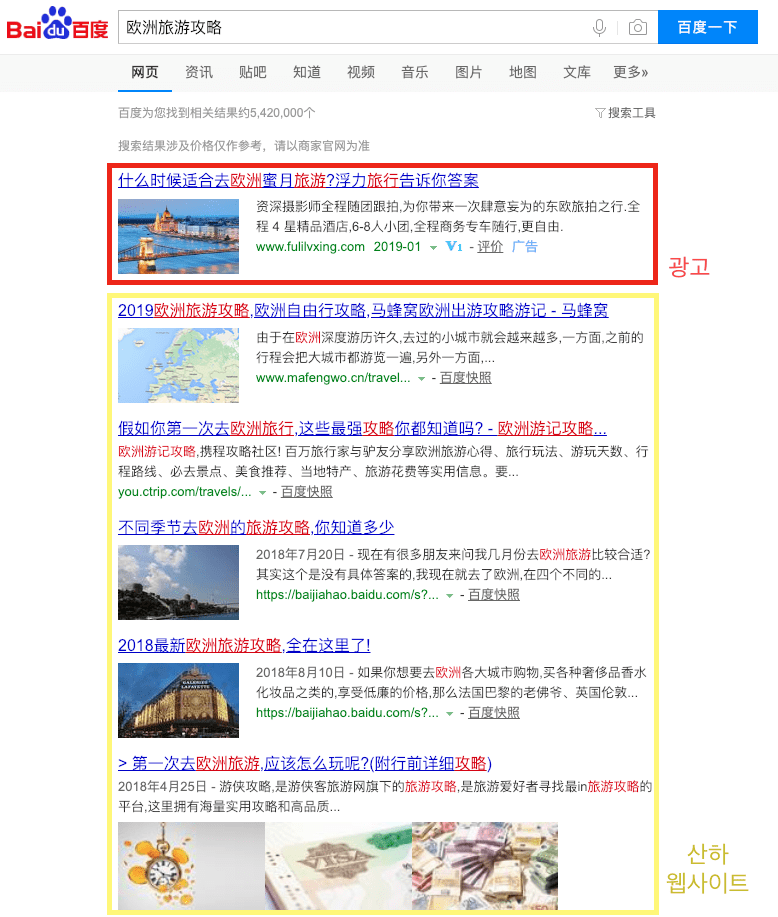Expand dropdown arrow next to mafengwo.cn URL
Image resolution: width=778 pixels, height=917 pixels.
coord(421,379)
